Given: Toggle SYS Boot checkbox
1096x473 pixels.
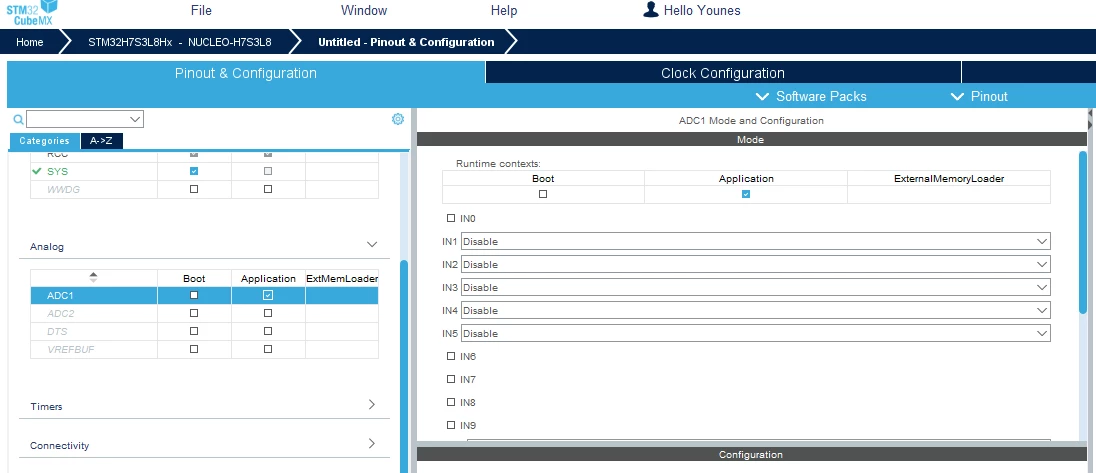Looking at the screenshot, I should [x=194, y=171].
